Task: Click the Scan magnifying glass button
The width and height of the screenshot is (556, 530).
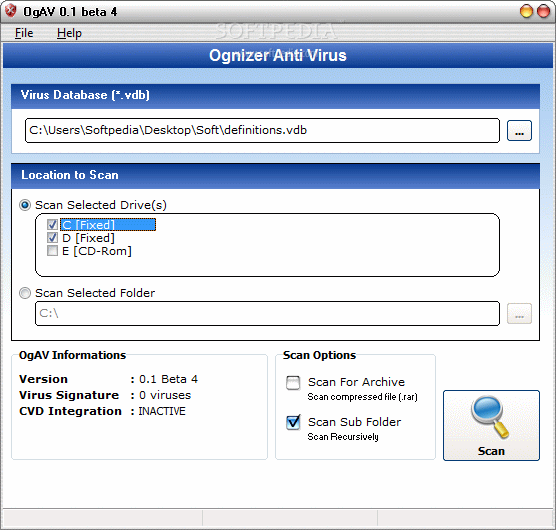Action: 491,425
